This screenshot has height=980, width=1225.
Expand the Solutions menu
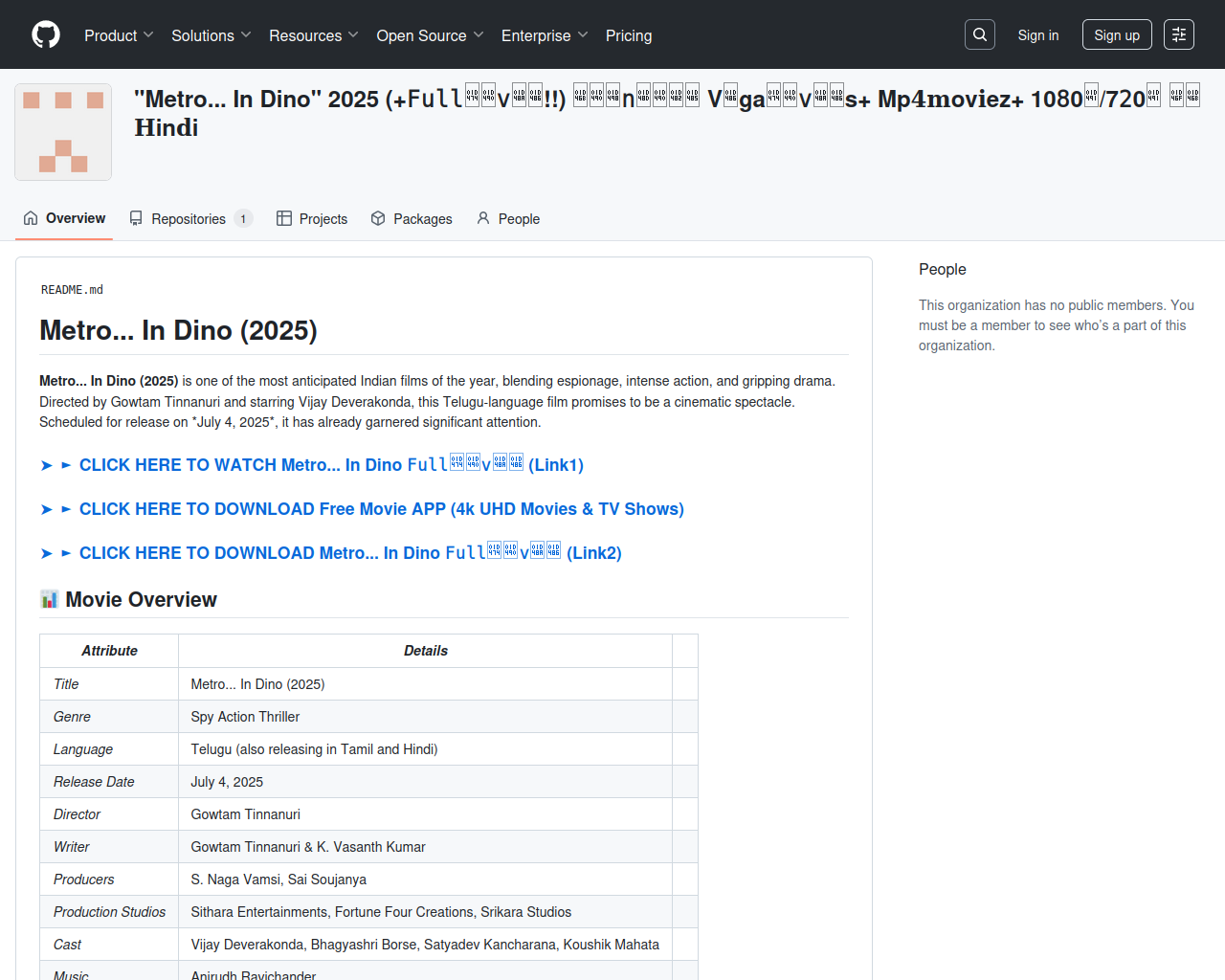pyautogui.click(x=212, y=35)
